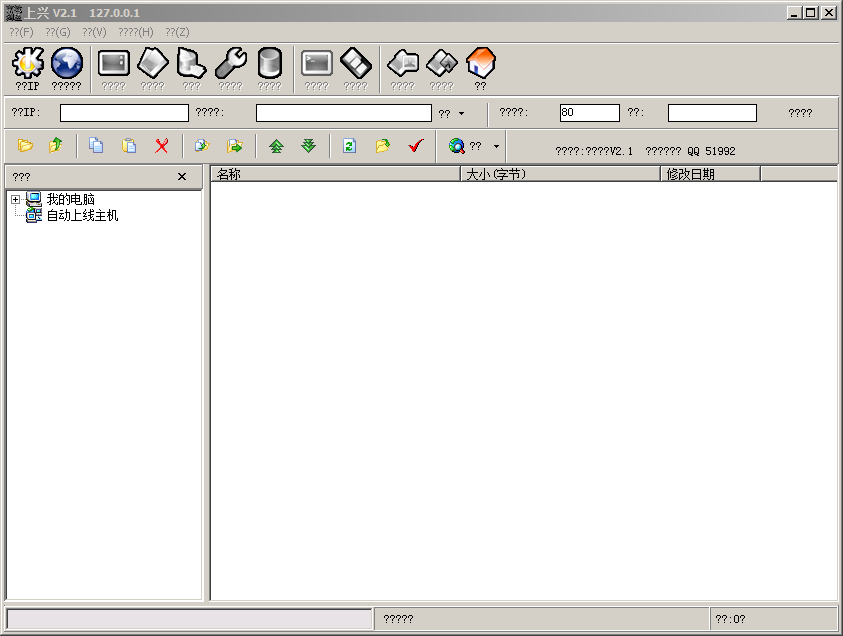This screenshot has height=636, width=843.
Task: Select 自动上线主机 in the tree
Action: pos(82,215)
